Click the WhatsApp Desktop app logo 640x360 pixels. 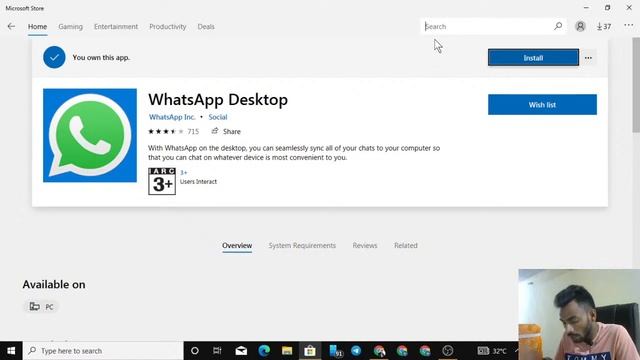point(90,136)
